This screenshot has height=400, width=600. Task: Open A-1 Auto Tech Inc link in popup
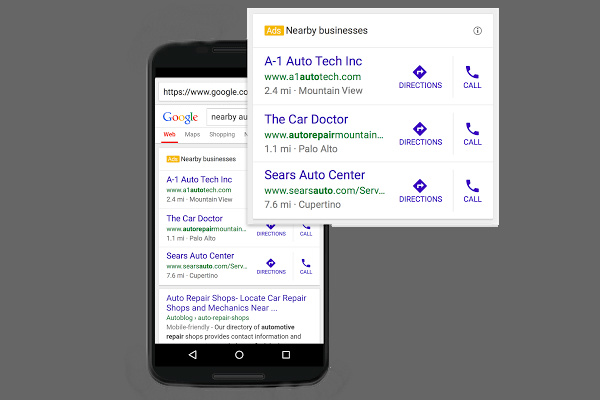313,61
